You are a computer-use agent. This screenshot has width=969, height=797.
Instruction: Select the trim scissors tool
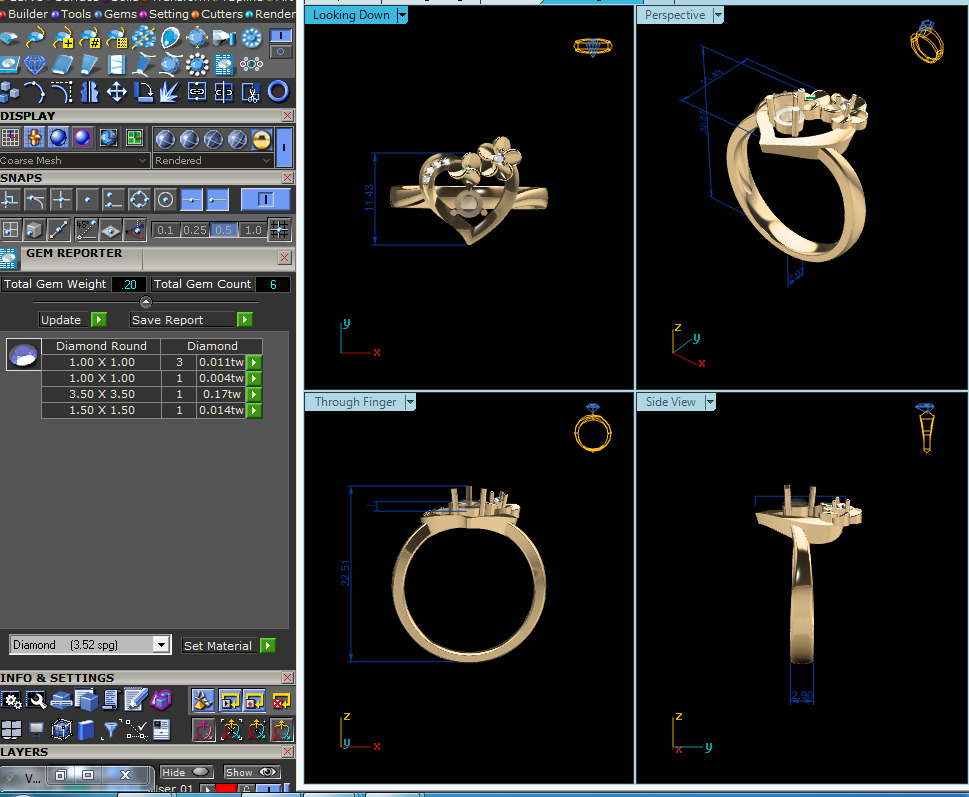(250, 92)
